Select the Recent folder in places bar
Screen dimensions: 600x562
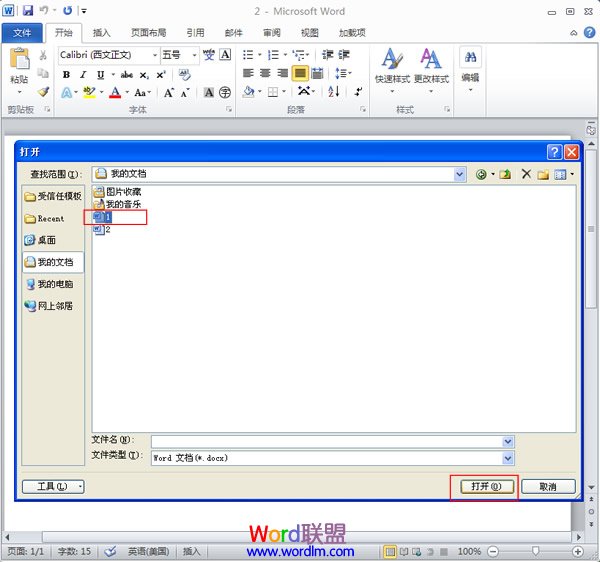pos(44,219)
